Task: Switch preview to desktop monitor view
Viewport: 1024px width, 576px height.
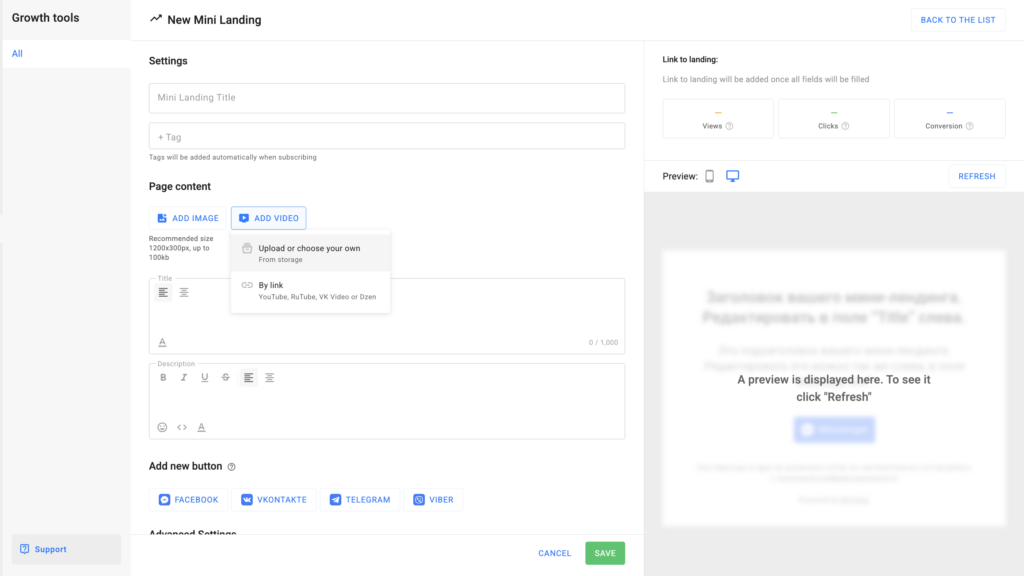Action: pos(733,176)
